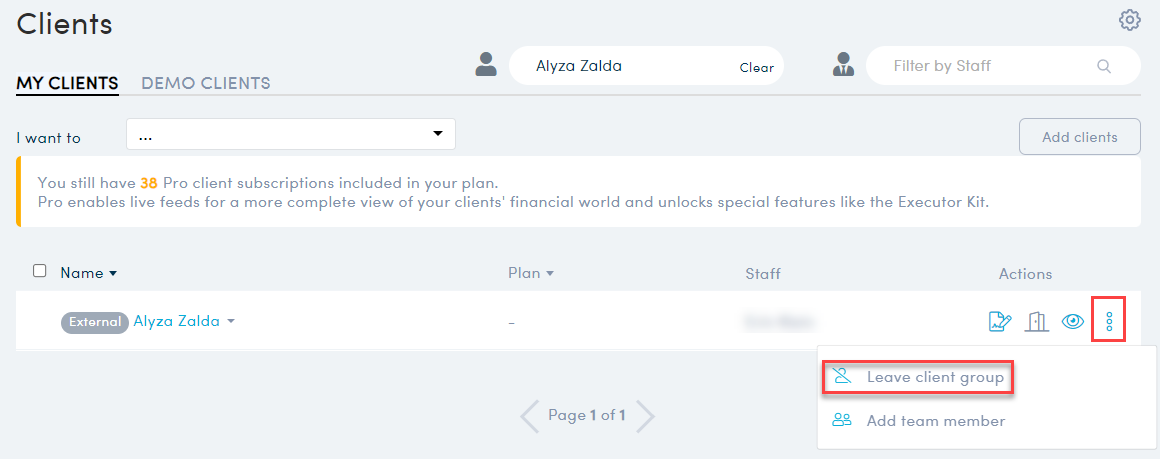Click the magnifier icon in staff filter
The height and width of the screenshot is (459, 1160).
pyautogui.click(x=1104, y=66)
